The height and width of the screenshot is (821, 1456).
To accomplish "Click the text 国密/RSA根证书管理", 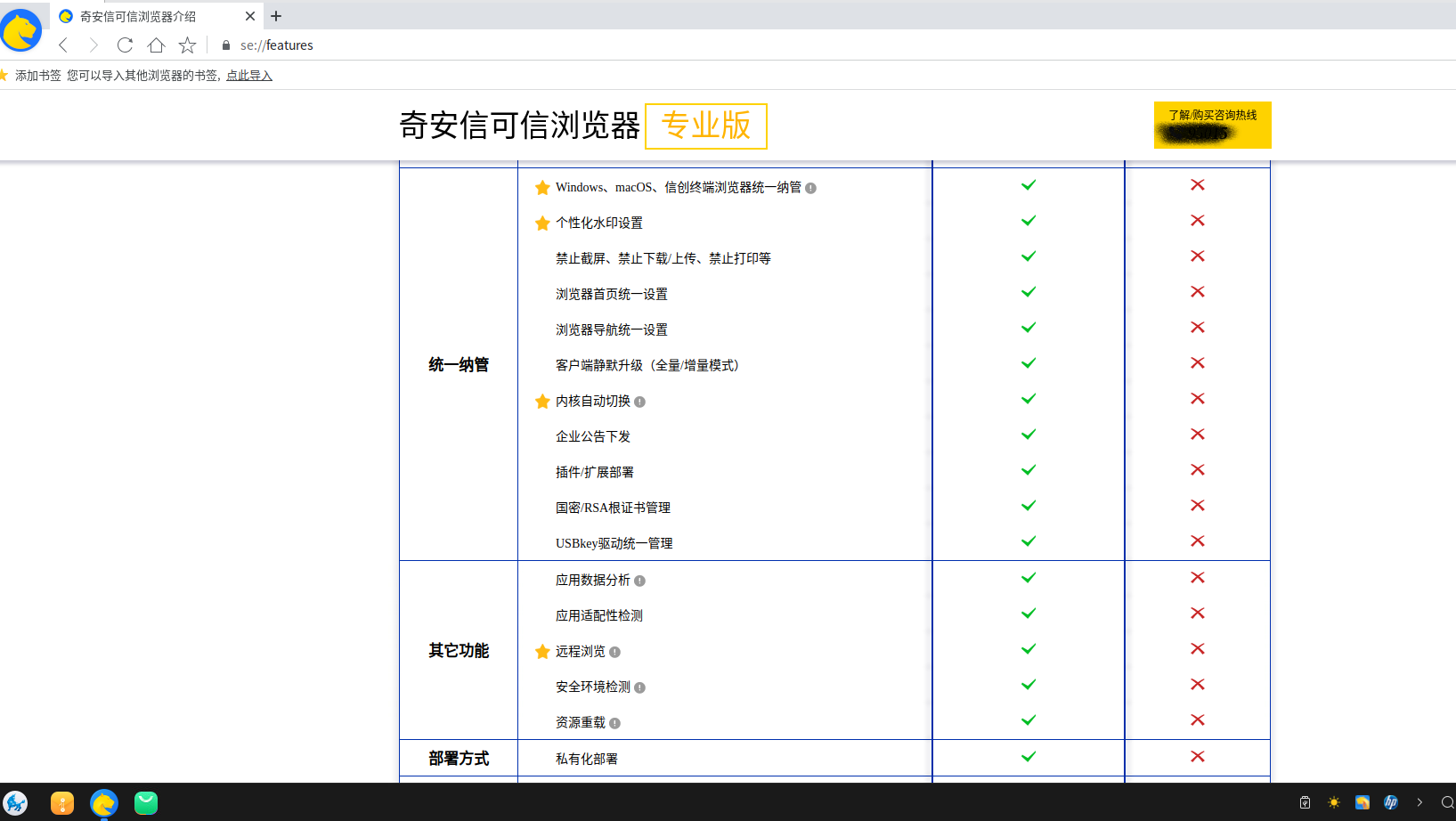I will tap(613, 508).
